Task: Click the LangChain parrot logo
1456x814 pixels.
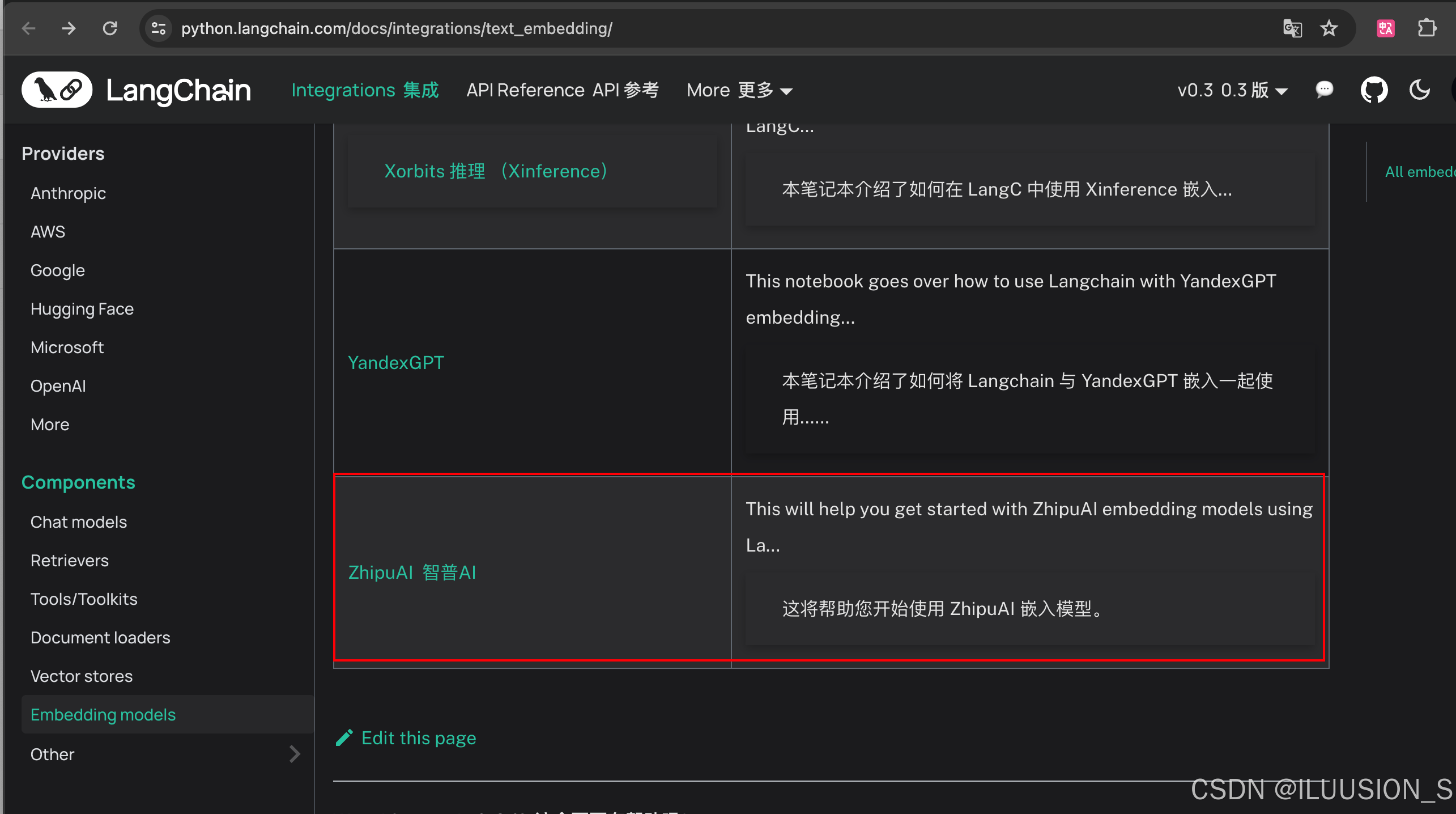Action: (57, 90)
